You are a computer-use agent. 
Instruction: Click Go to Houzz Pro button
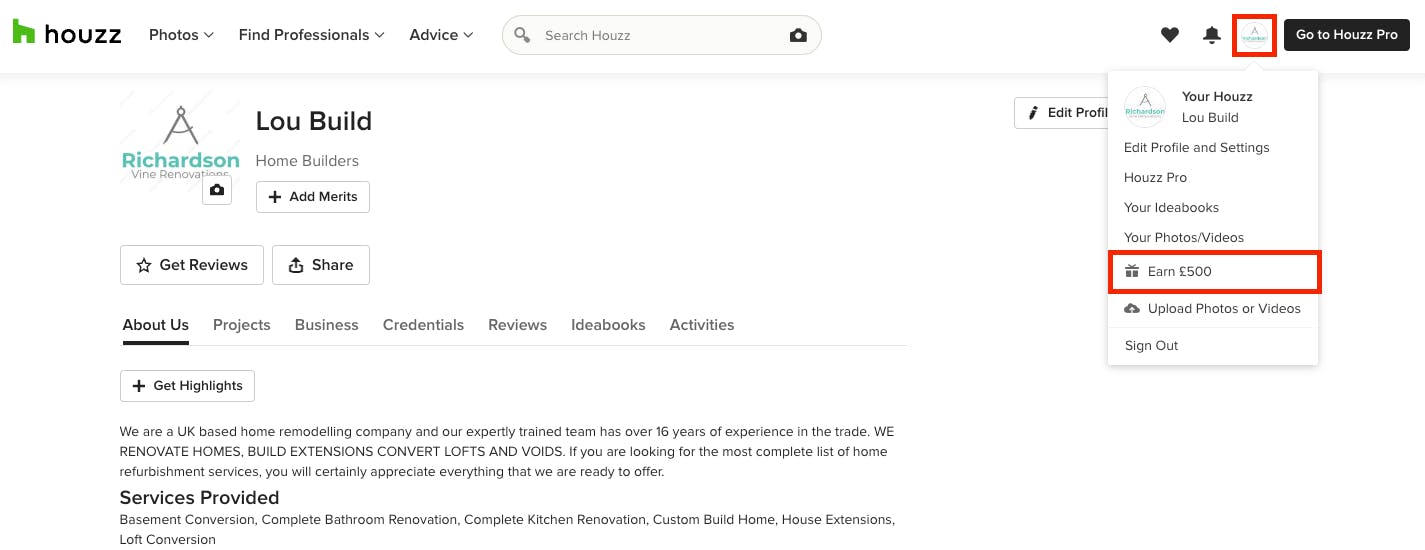1347,35
